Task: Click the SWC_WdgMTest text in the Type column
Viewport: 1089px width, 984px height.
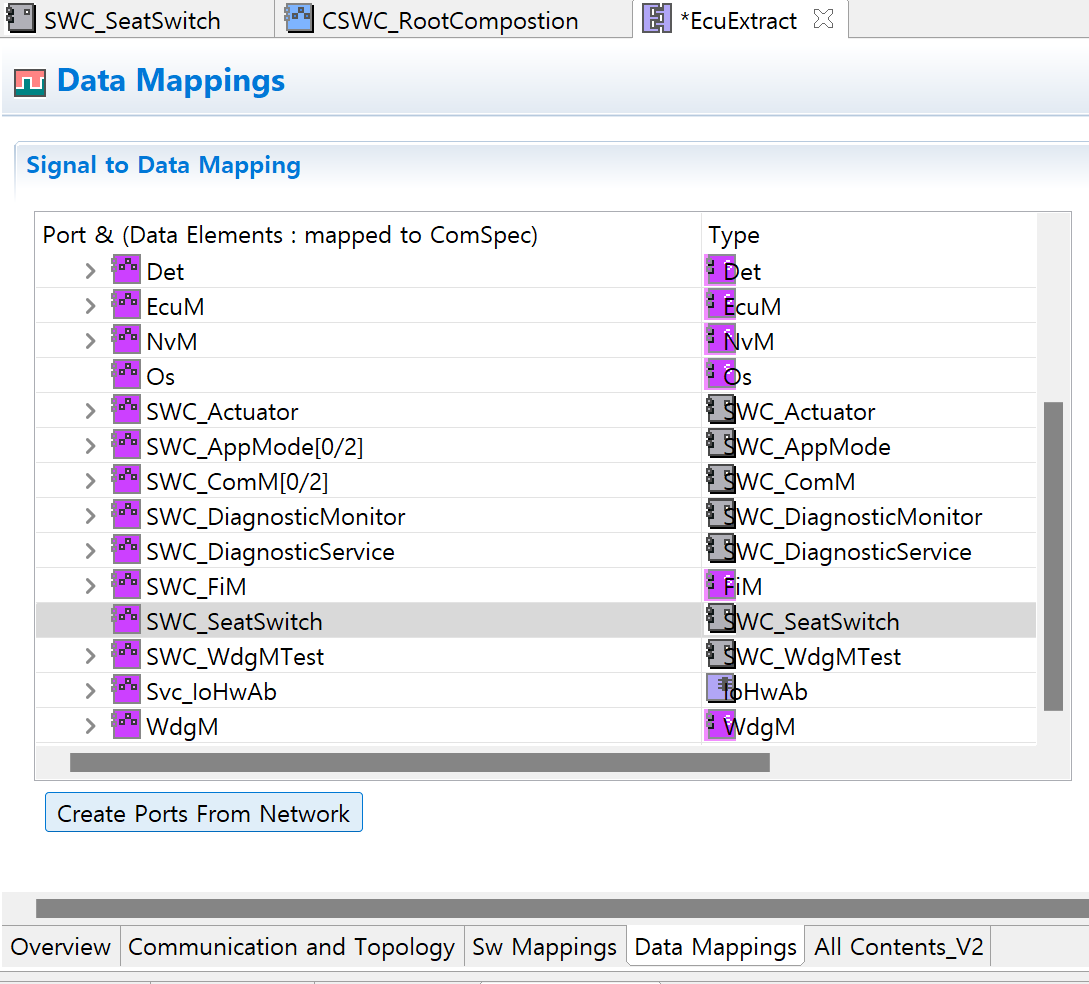Action: tap(813, 656)
